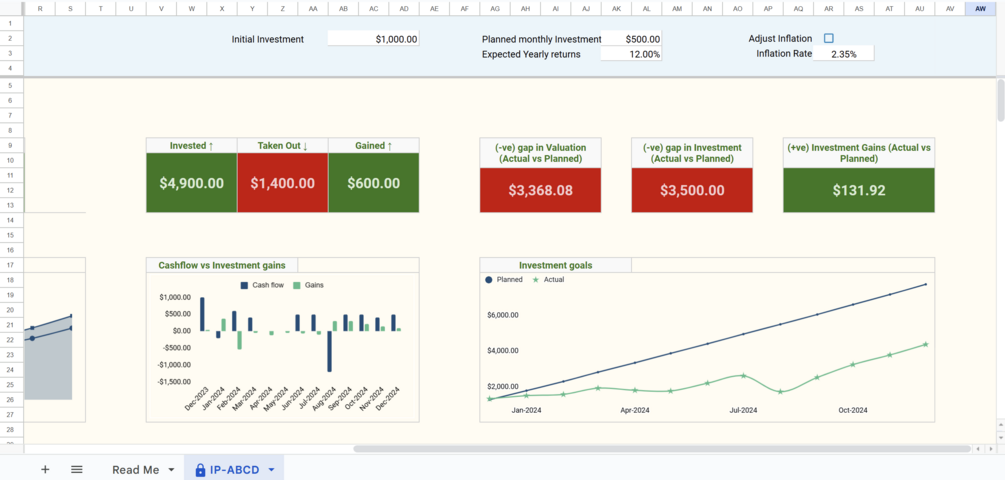Switch to the Read Me sheet tab
Viewport: 1005px width, 480px height.
coord(135,470)
